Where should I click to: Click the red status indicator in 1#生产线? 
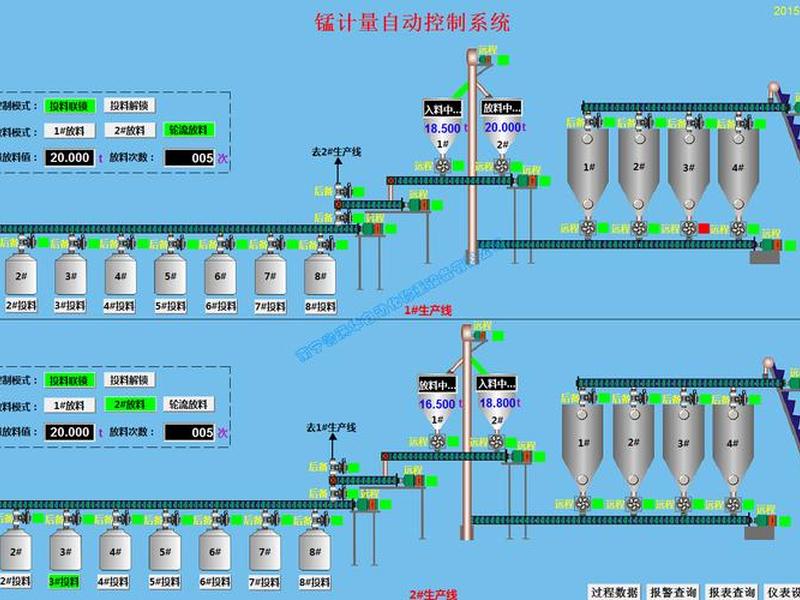(x=704, y=228)
